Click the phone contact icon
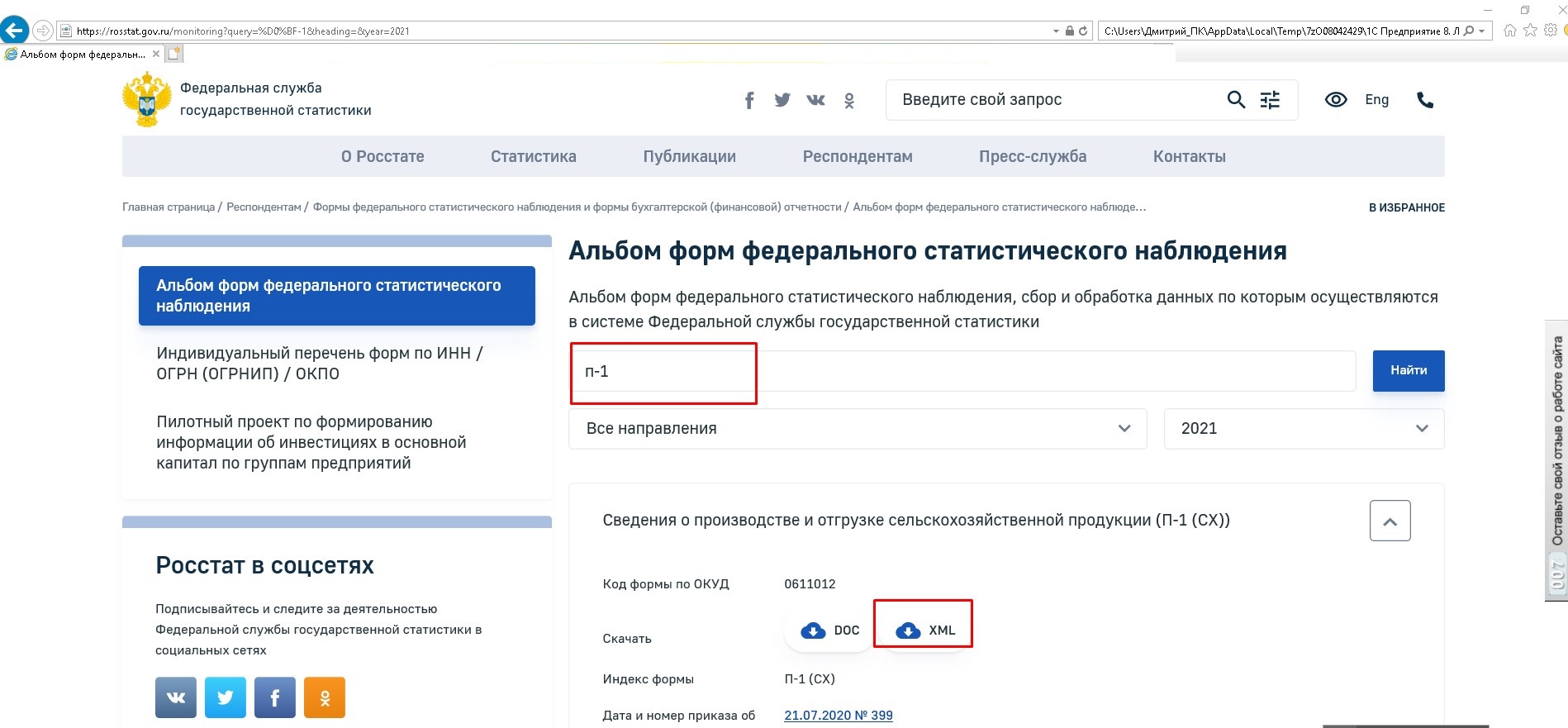The image size is (1568, 728). point(1425,100)
